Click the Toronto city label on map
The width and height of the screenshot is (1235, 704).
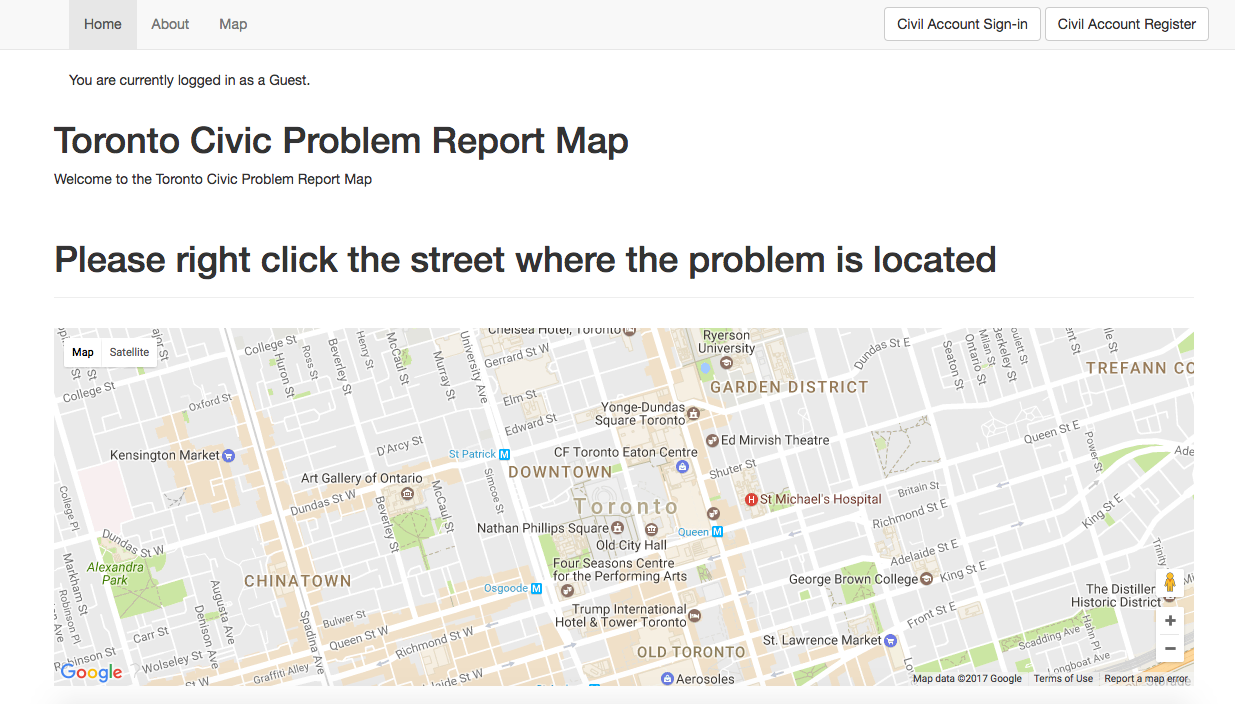tap(627, 507)
